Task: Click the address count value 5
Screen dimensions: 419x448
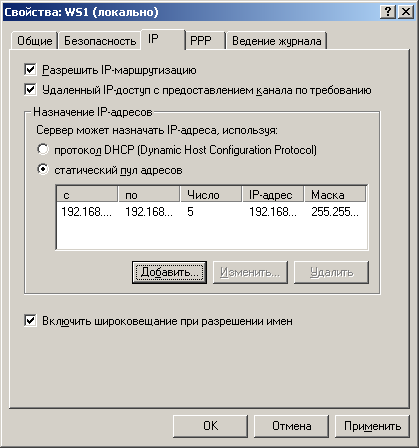Action: point(190,212)
